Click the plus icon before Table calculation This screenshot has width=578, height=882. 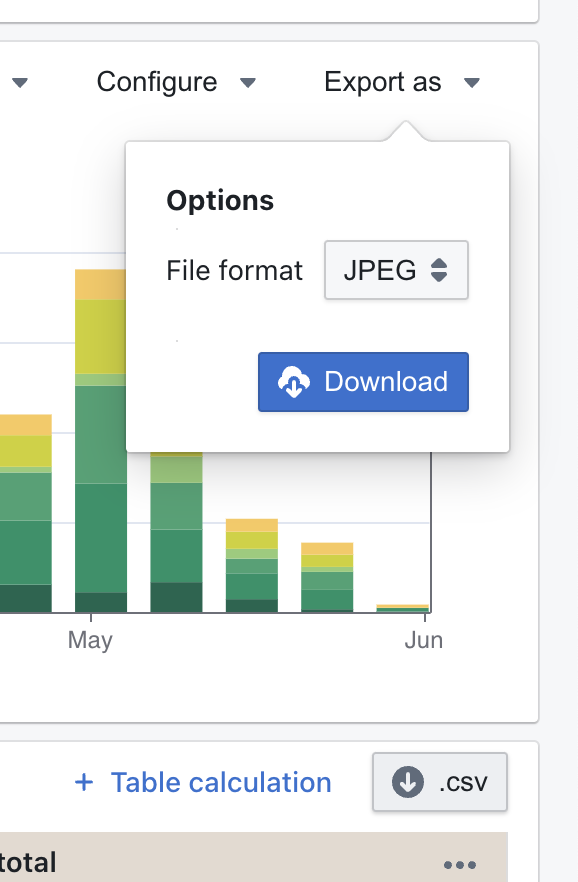(84, 782)
